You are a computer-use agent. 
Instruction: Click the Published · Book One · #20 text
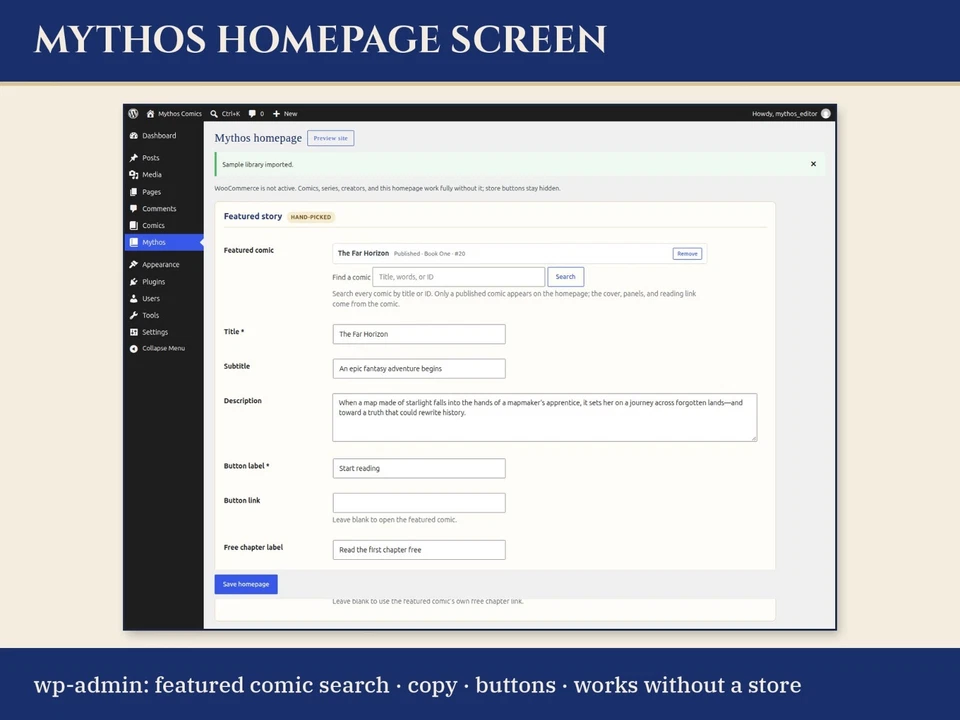429,253
